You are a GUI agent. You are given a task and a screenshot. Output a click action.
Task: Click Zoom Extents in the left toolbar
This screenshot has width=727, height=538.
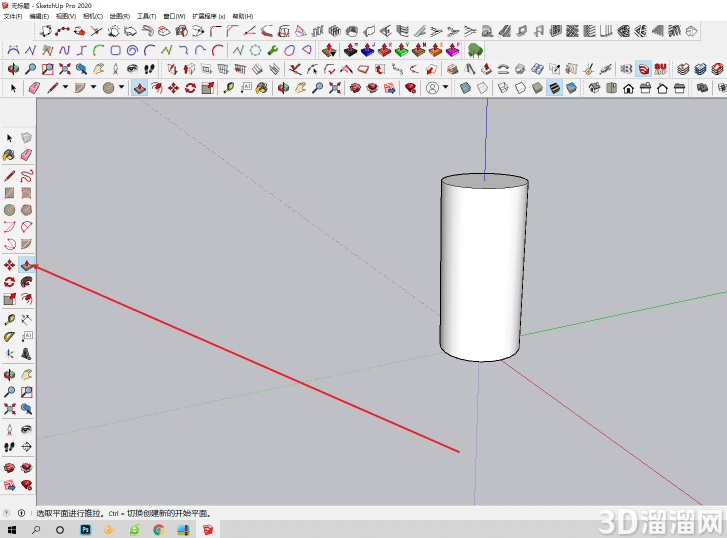9,409
